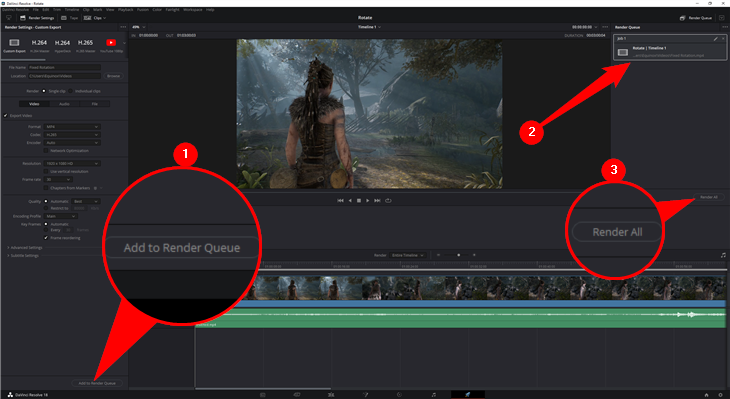
Task: Go to the Cut page icon
Action: coord(297,394)
